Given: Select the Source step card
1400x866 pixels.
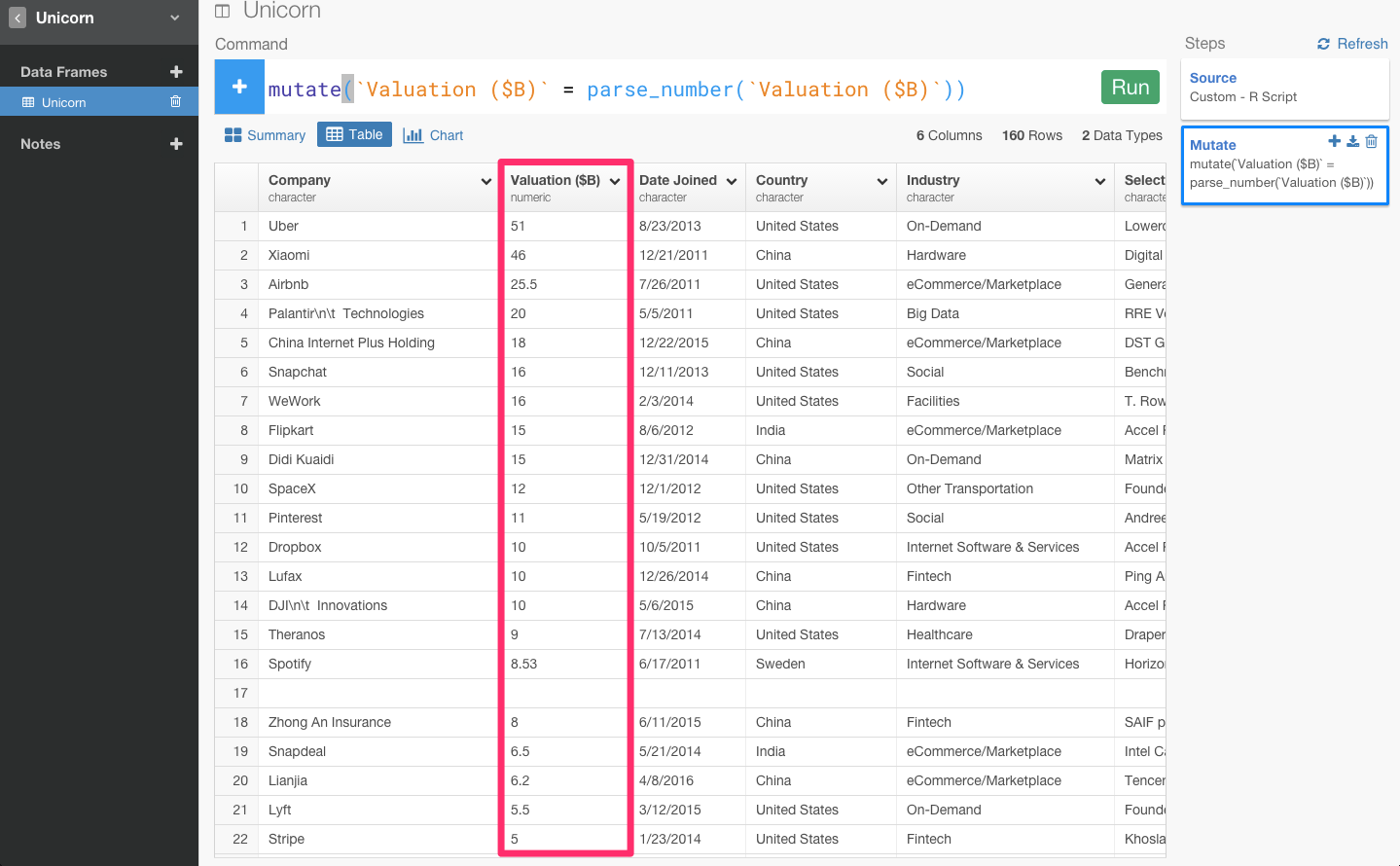Looking at the screenshot, I should coord(1285,88).
